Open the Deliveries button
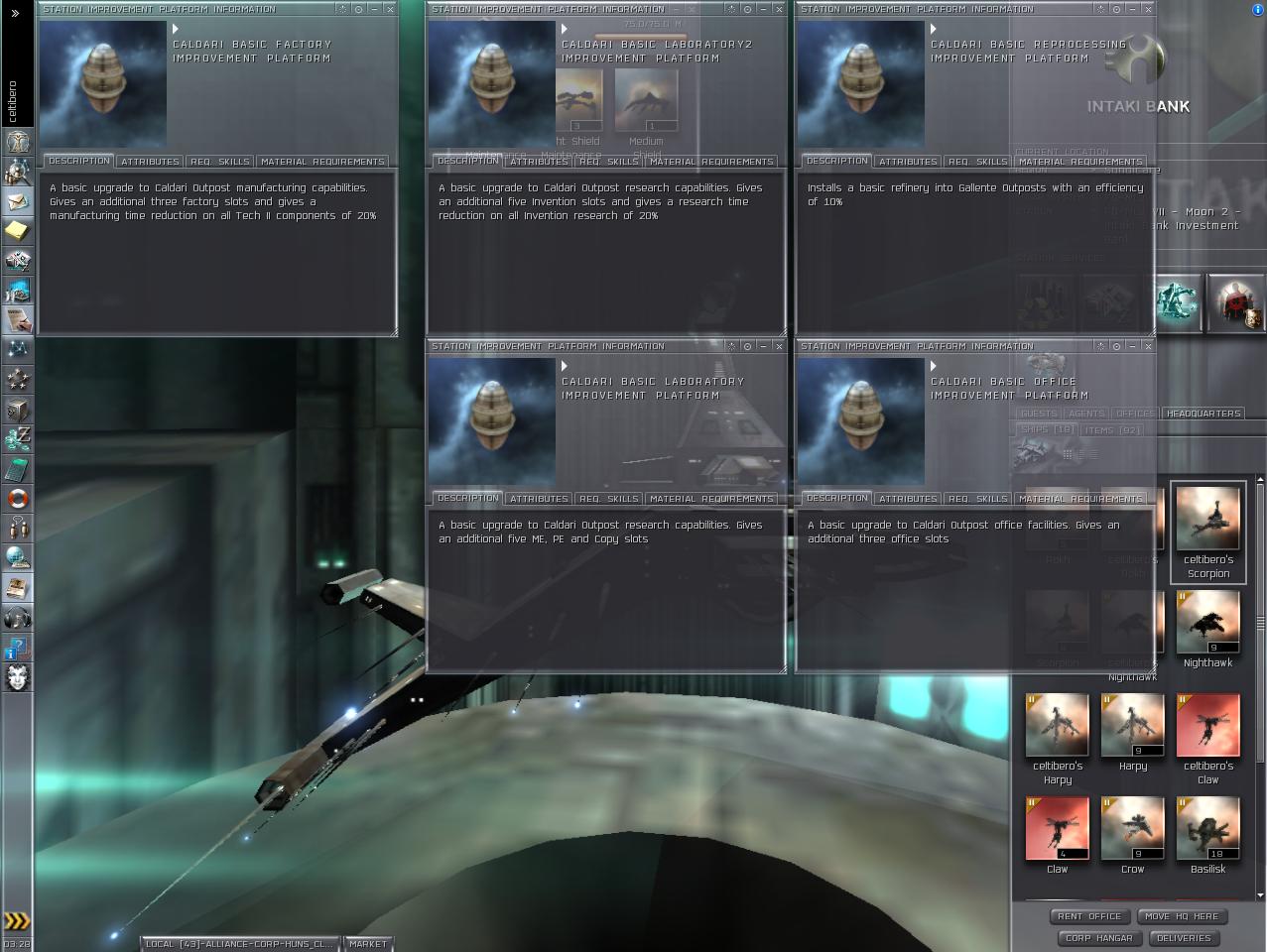 coord(1184,938)
